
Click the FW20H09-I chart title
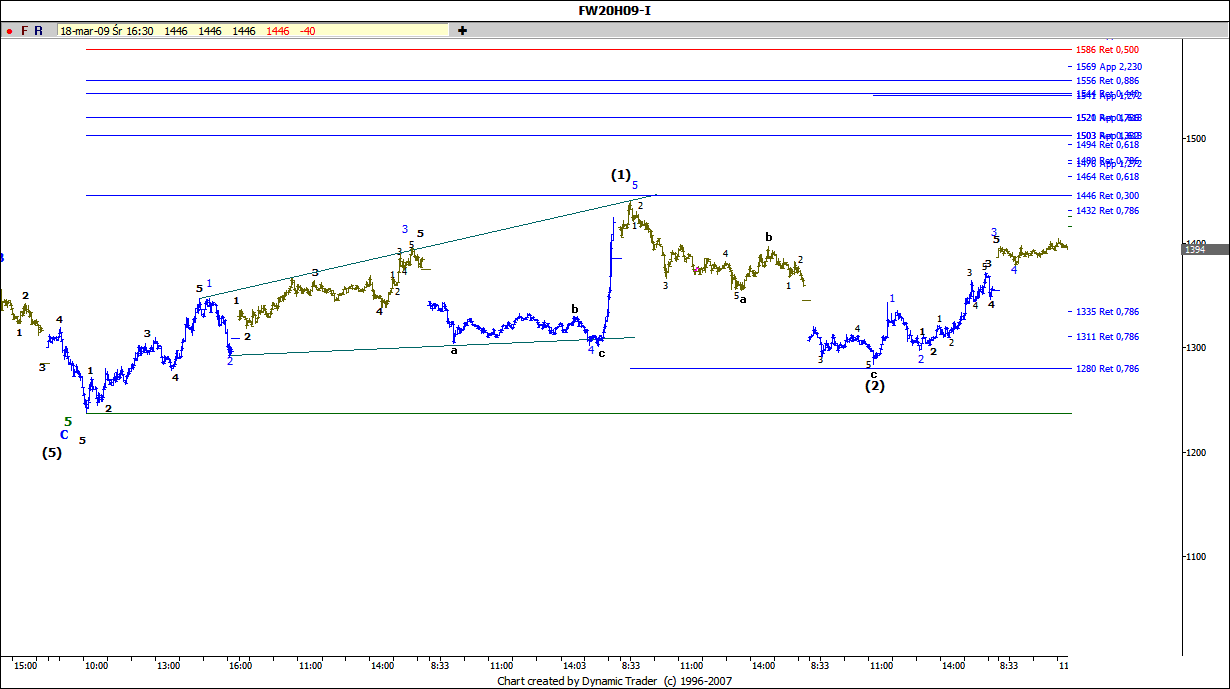pos(615,11)
